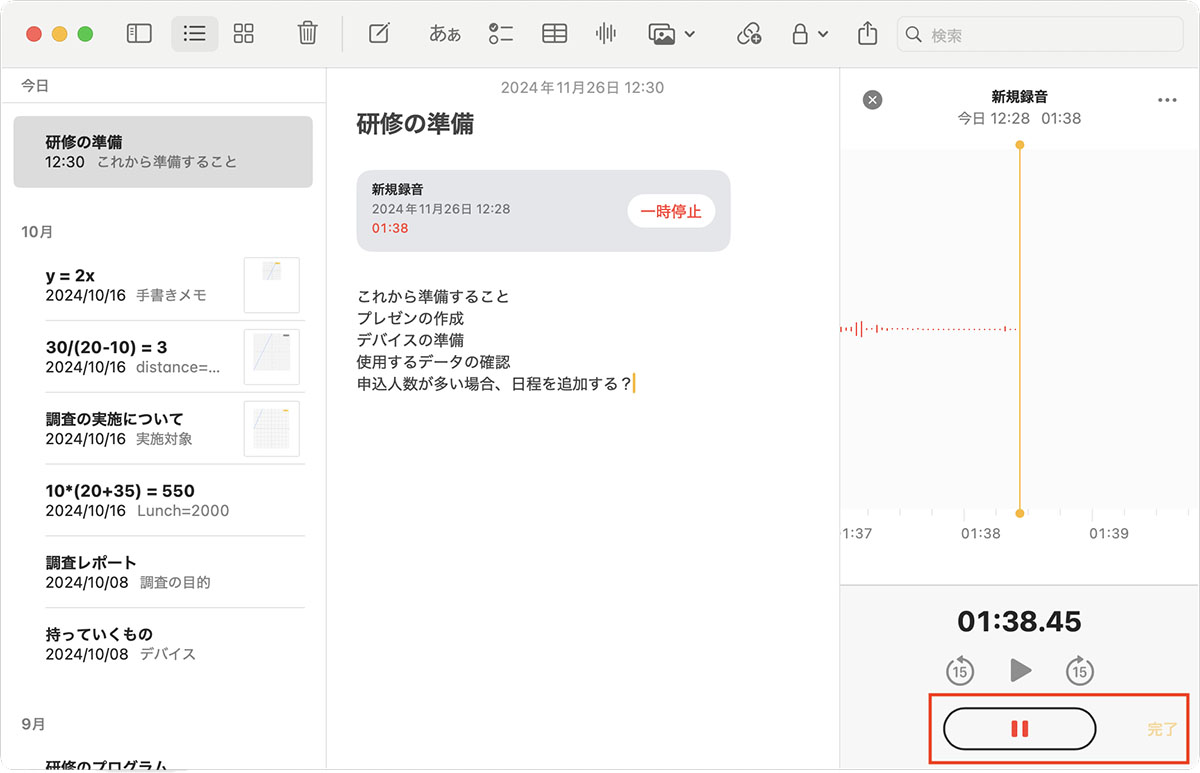Click the 今日 section header
1200x773 pixels.
point(35,86)
